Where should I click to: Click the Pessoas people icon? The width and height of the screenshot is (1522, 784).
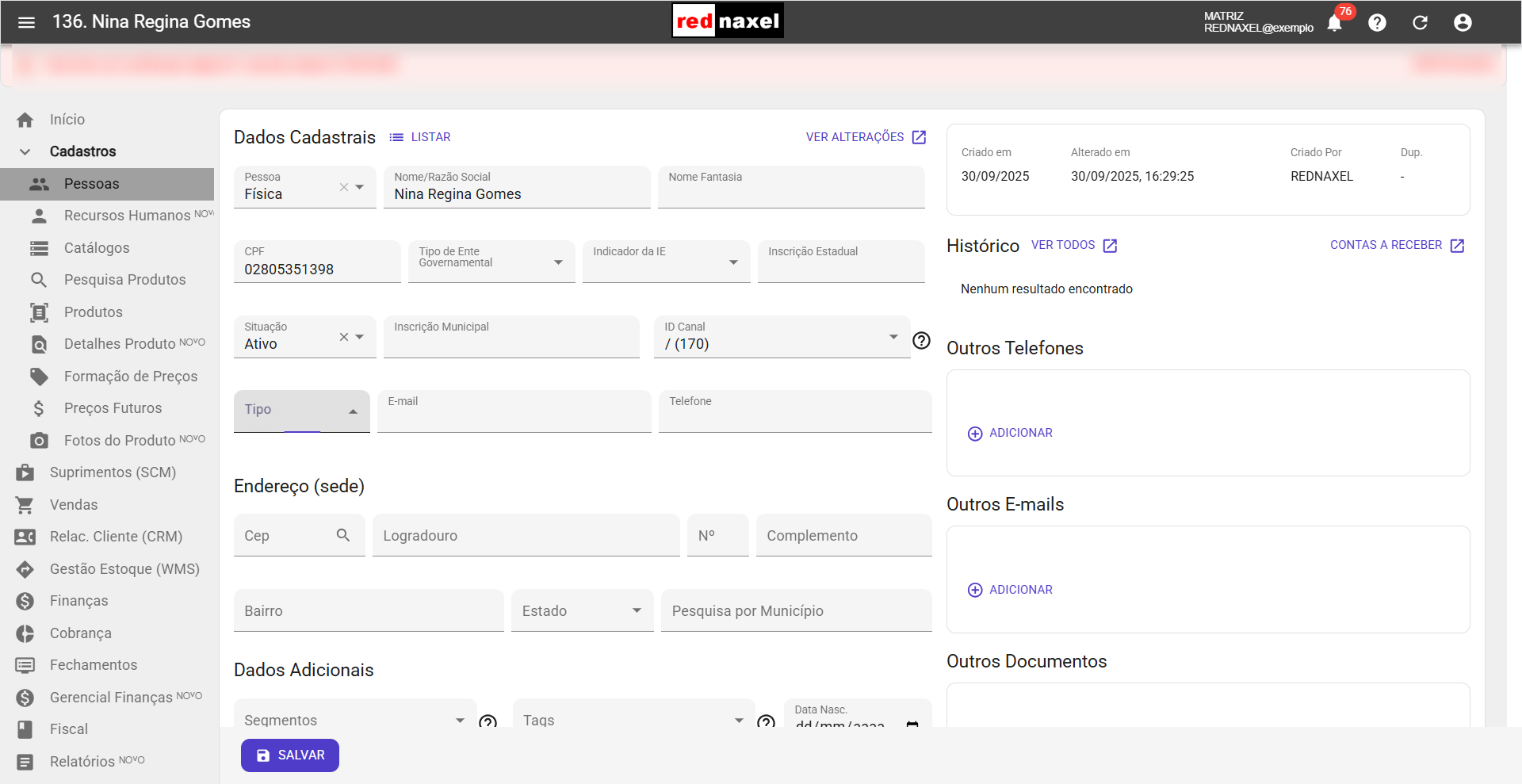coord(39,184)
